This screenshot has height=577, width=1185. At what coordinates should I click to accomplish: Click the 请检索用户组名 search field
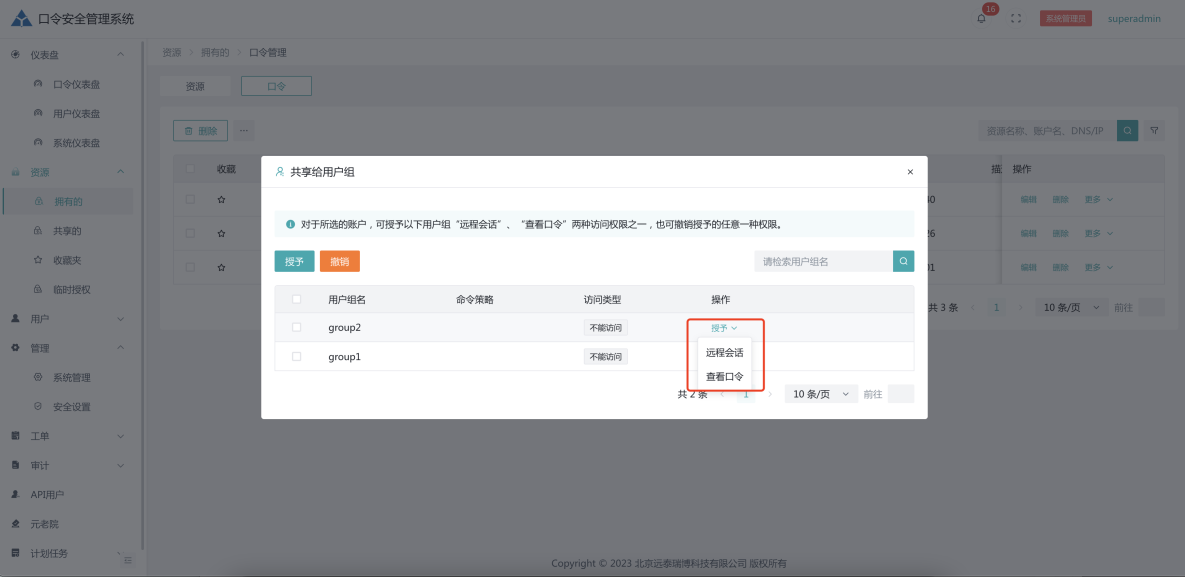click(822, 262)
